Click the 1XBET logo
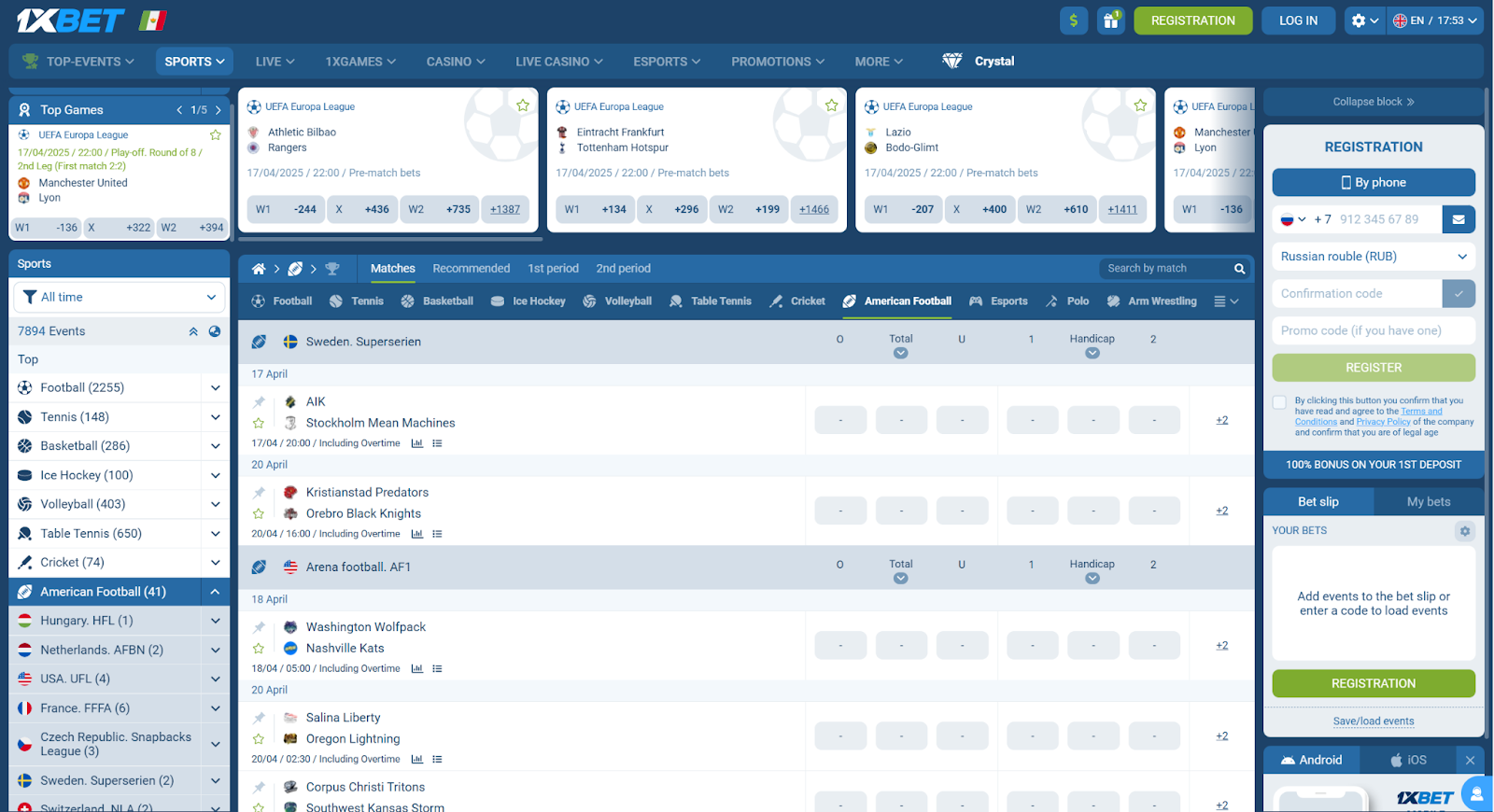The height and width of the screenshot is (812, 1494). (x=71, y=21)
